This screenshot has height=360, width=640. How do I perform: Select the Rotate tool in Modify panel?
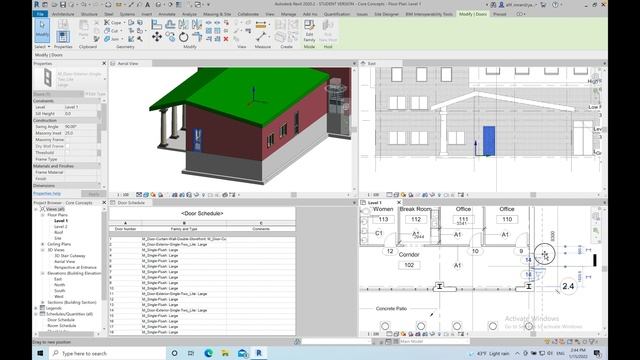click(184, 37)
